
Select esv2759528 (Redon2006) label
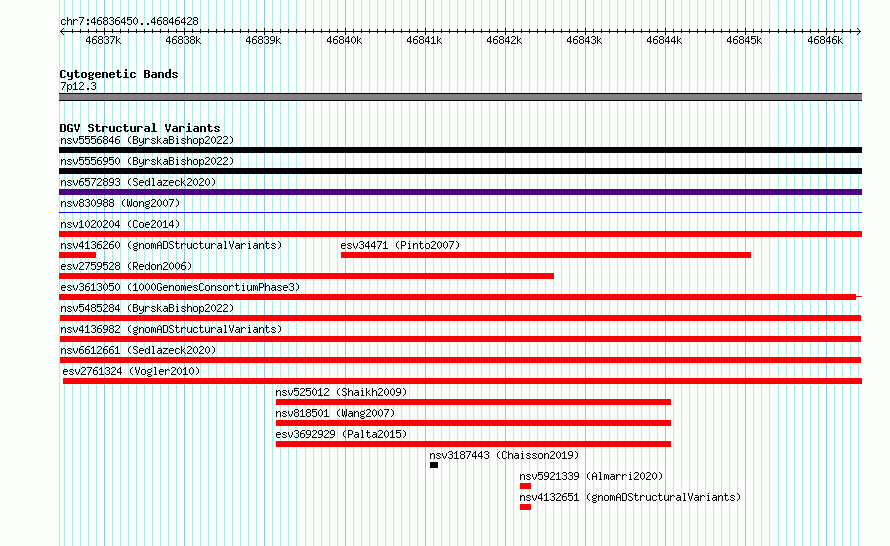[x=126, y=266]
